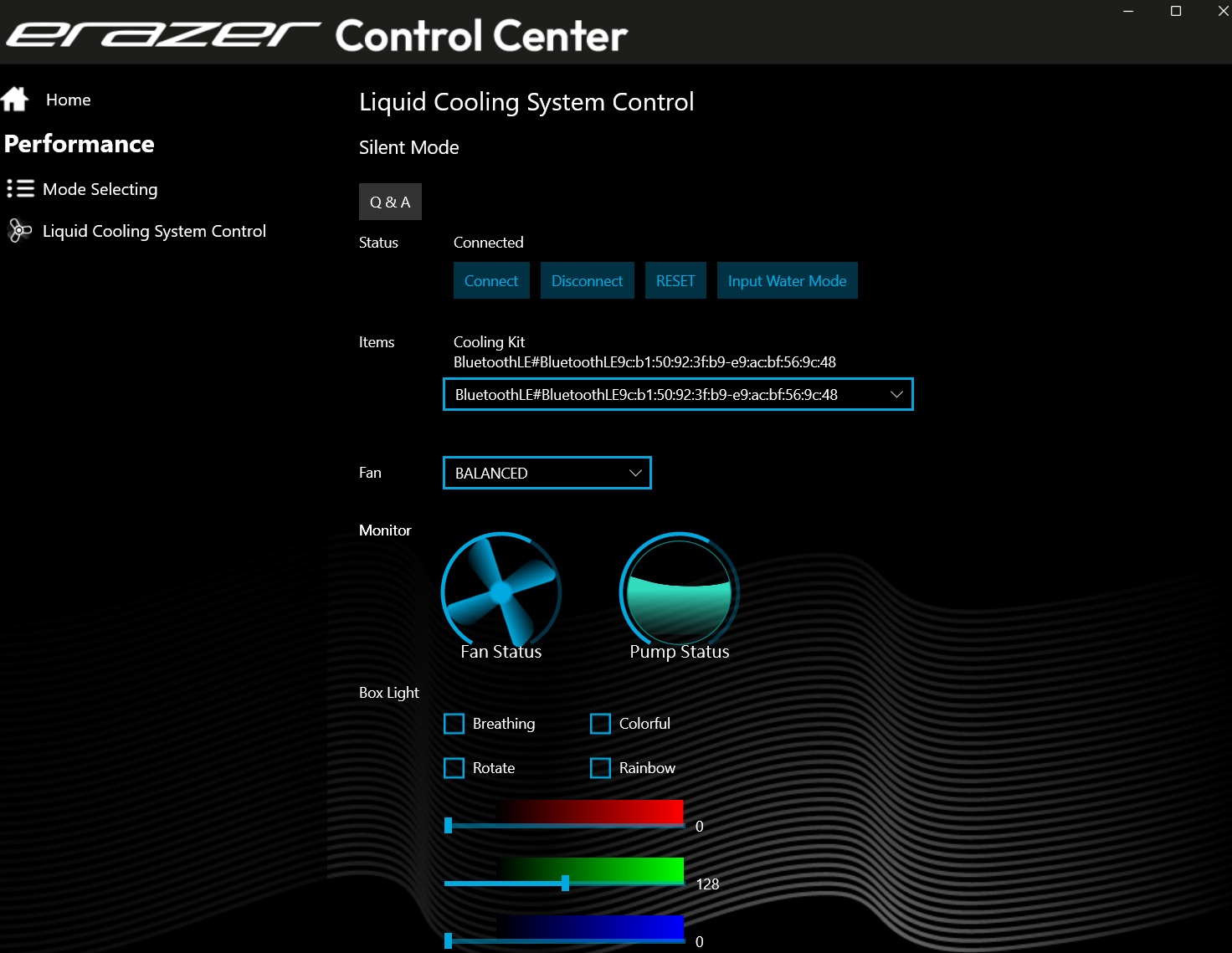Open the Q & A button

(390, 202)
